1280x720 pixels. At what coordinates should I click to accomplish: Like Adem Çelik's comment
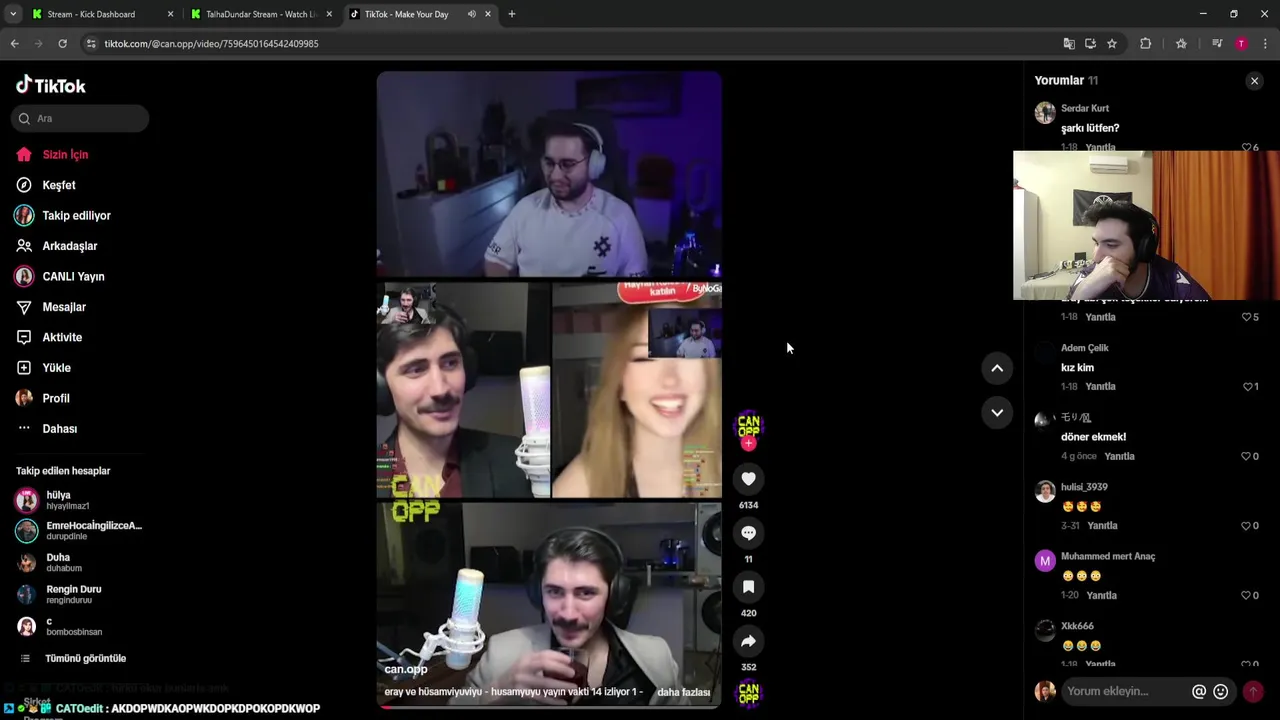1247,387
